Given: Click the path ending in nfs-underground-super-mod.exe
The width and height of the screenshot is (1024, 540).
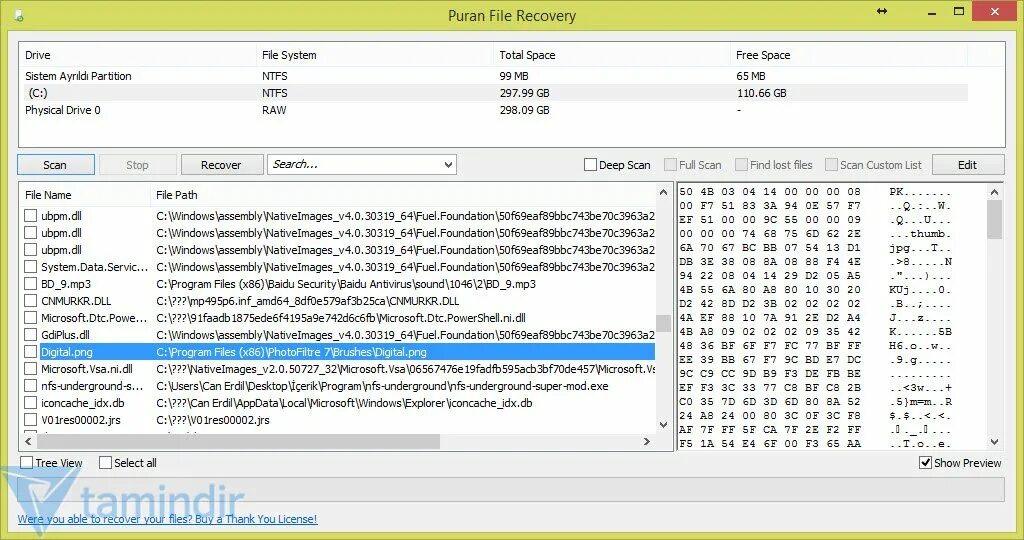Looking at the screenshot, I should [x=382, y=386].
